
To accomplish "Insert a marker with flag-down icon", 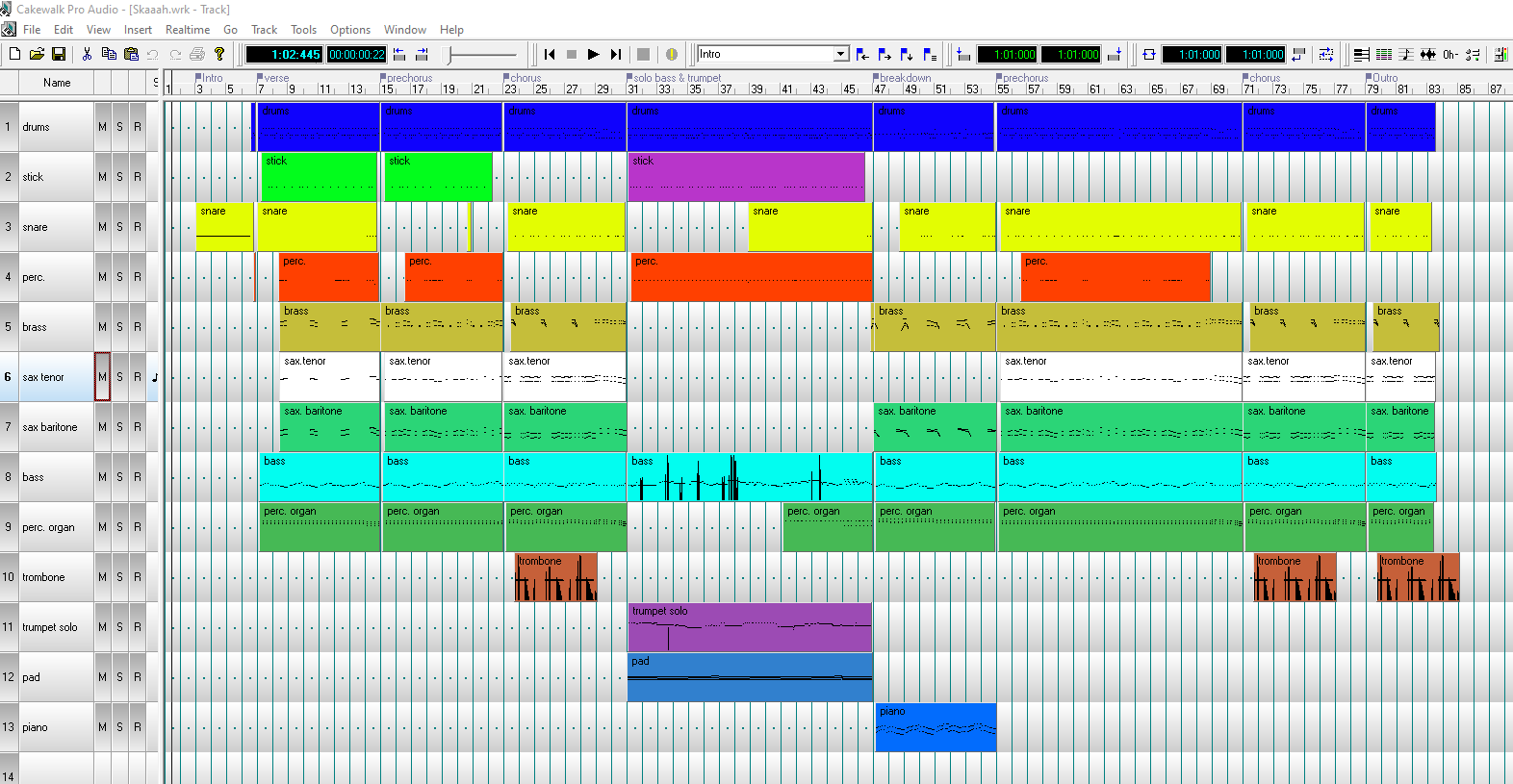I will point(907,54).
